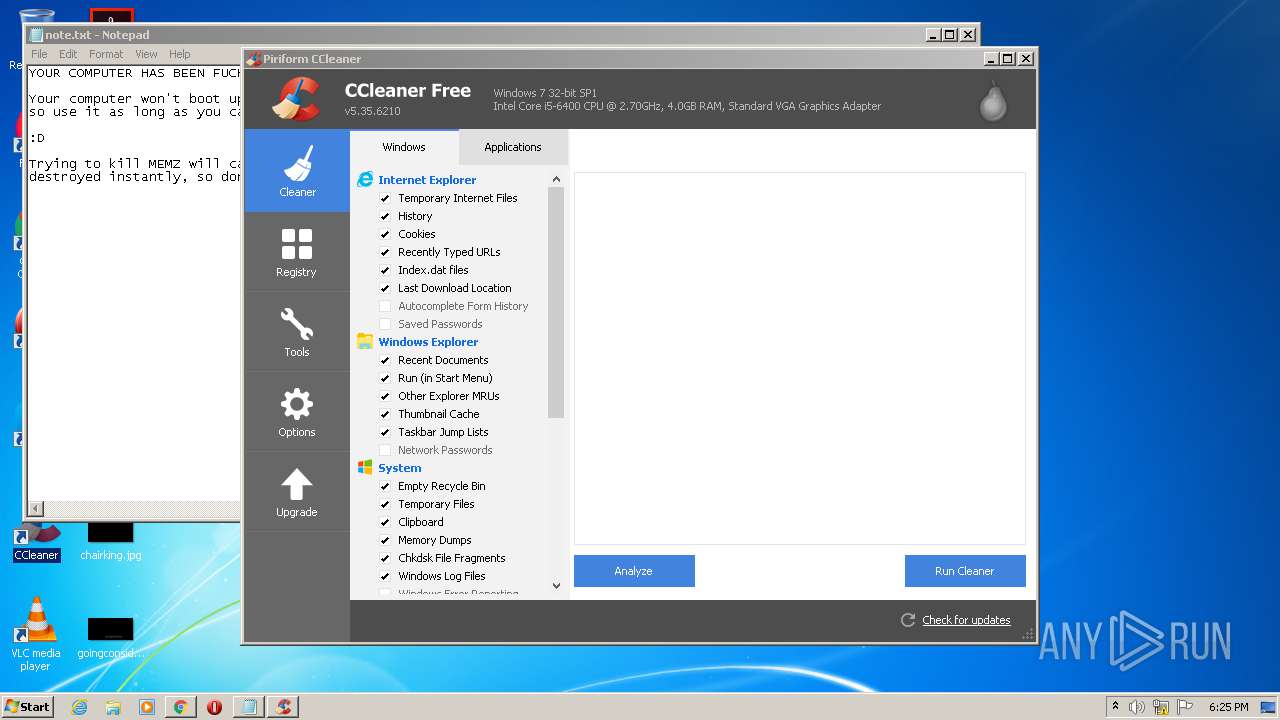Toggle Empty Recycle Bin checkbox
Viewport: 1280px width, 720px height.
pyautogui.click(x=385, y=486)
